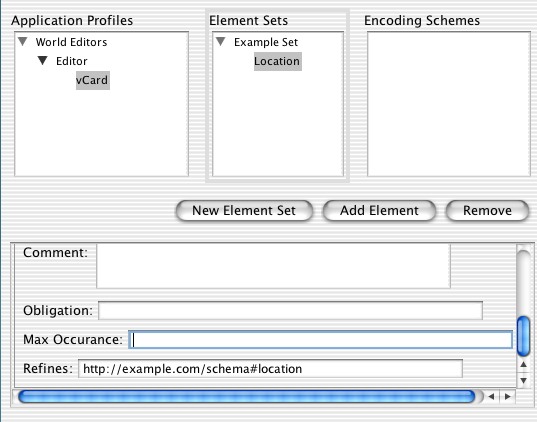Click the Remove button
The image size is (537, 422).
(x=487, y=210)
